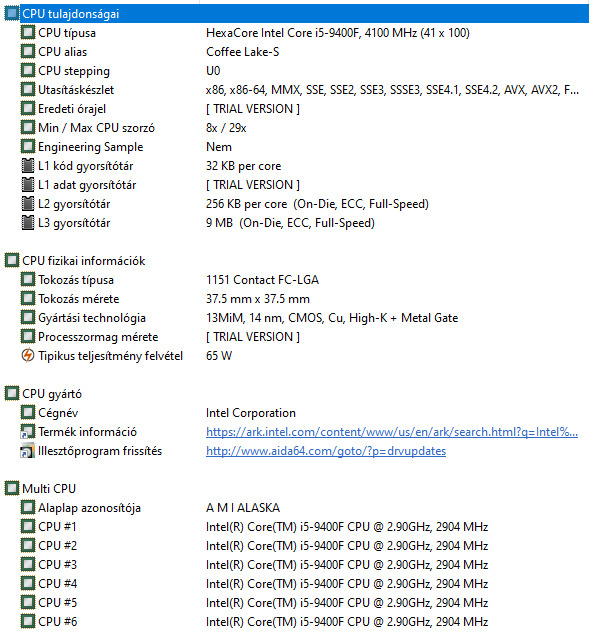Viewport: 604px width, 641px height.
Task: Click the '32 KB per core' value
Action: [x=243, y=166]
